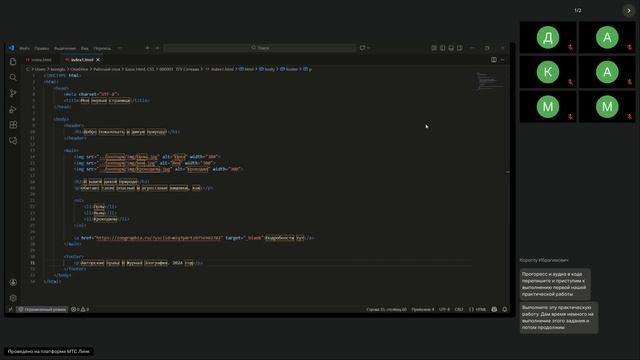640x360 pixels.
Task: Click the command center search box
Action: [260, 48]
